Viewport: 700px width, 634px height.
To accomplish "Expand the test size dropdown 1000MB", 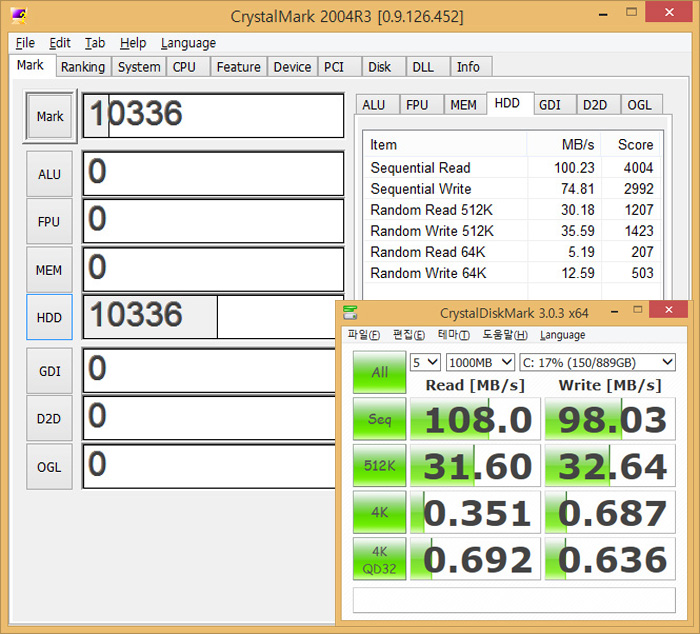I will coord(480,362).
